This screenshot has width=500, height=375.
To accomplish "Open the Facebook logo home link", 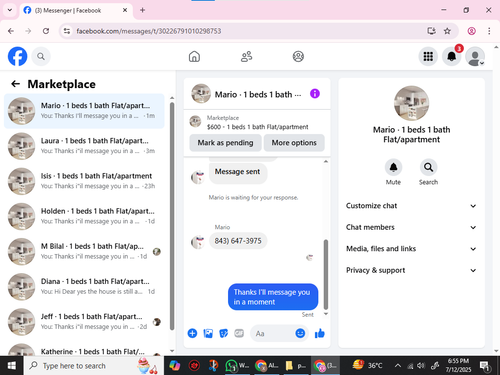I will tap(17, 56).
